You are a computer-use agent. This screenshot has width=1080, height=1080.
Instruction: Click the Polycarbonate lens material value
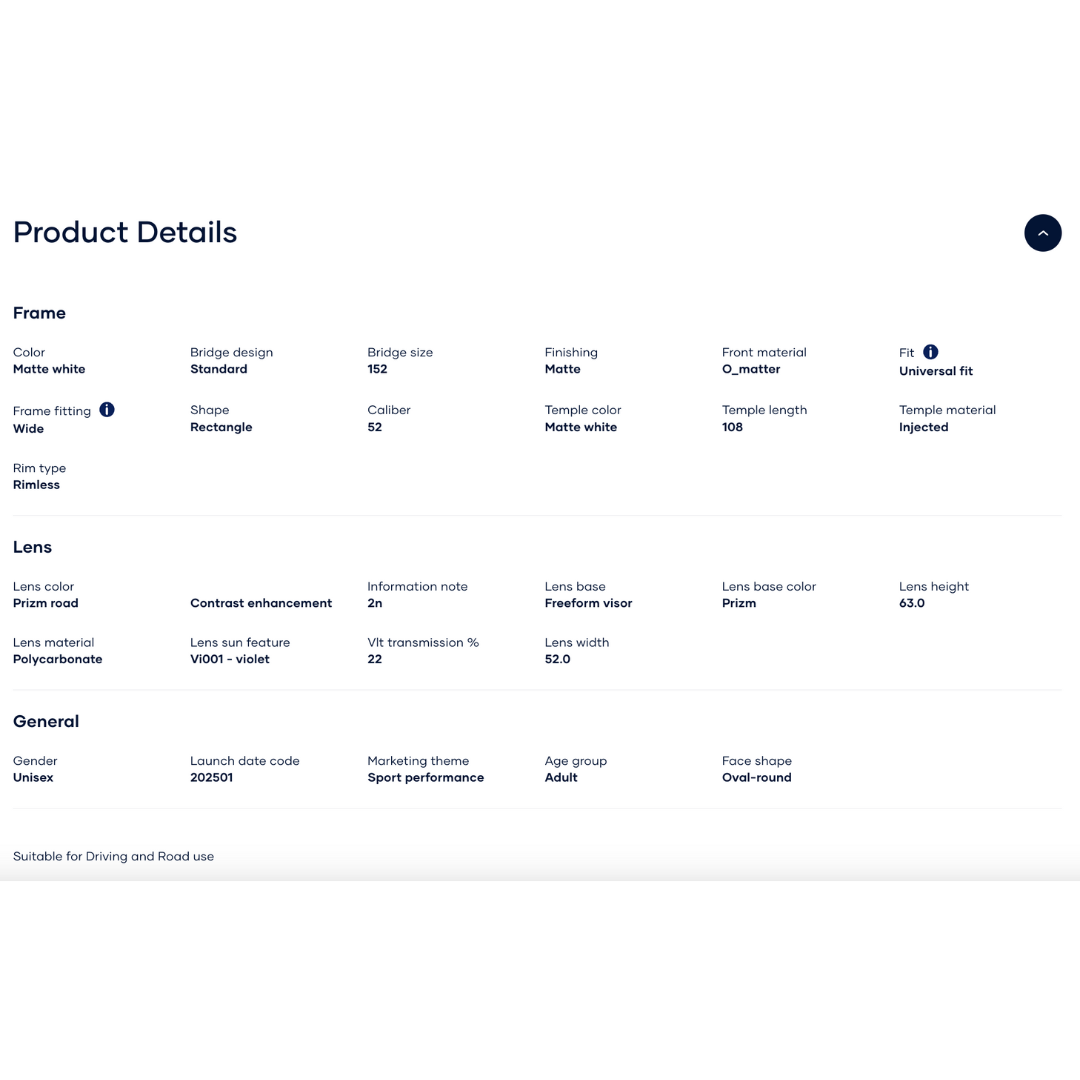(x=57, y=659)
